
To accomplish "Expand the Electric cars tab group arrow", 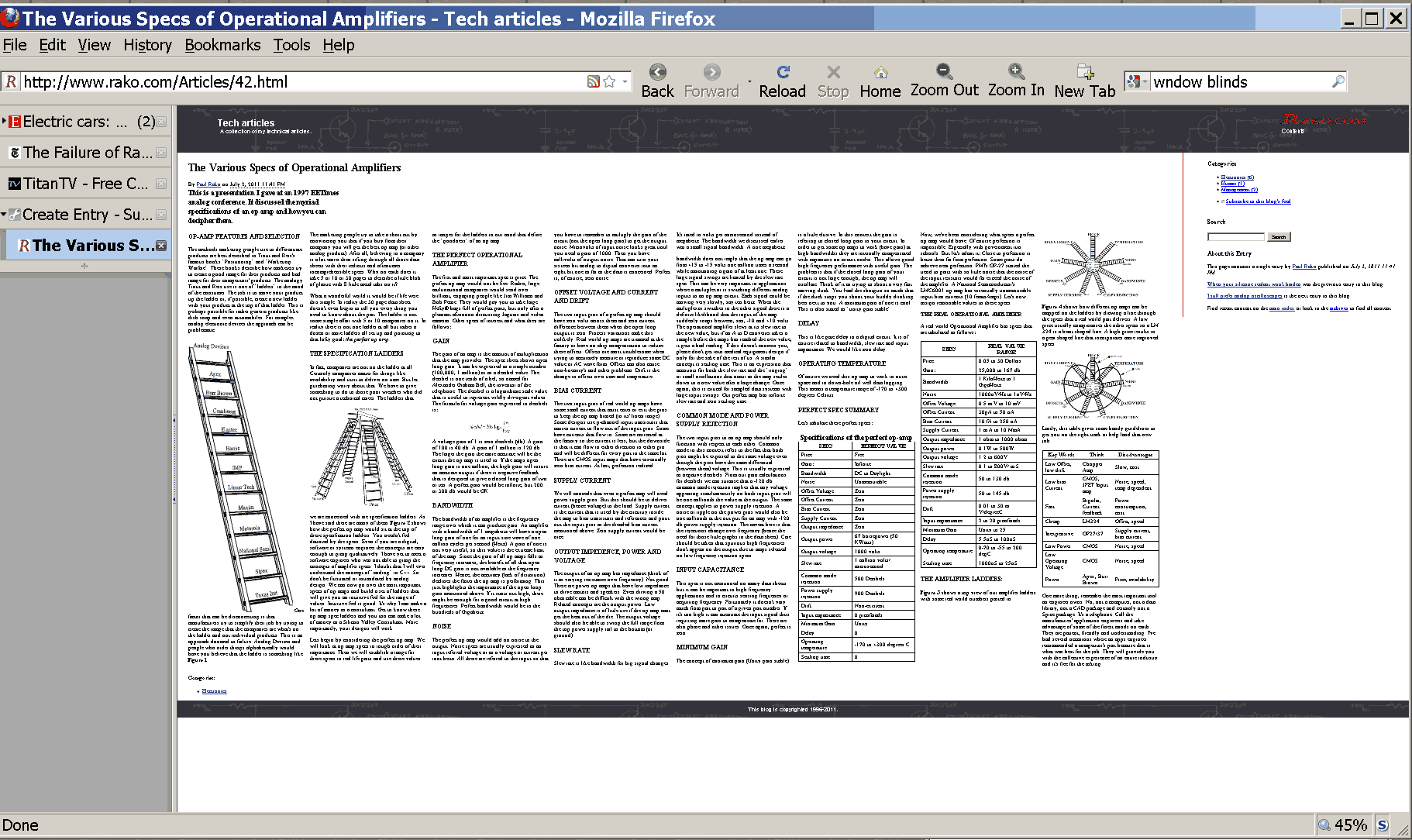I will (x=4, y=121).
